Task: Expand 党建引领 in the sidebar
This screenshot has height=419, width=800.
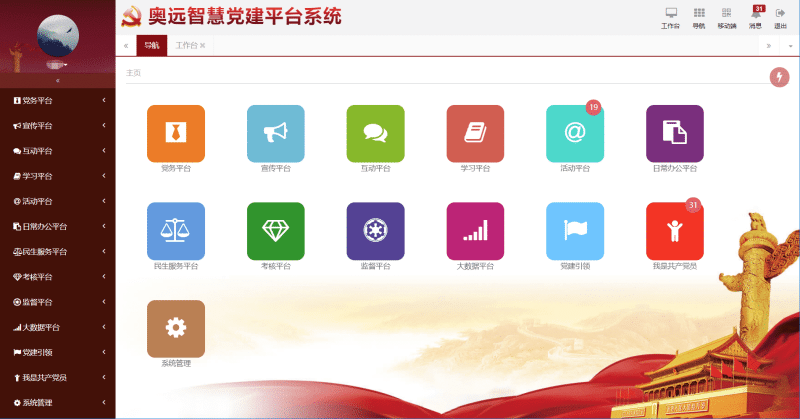Action: [58, 352]
